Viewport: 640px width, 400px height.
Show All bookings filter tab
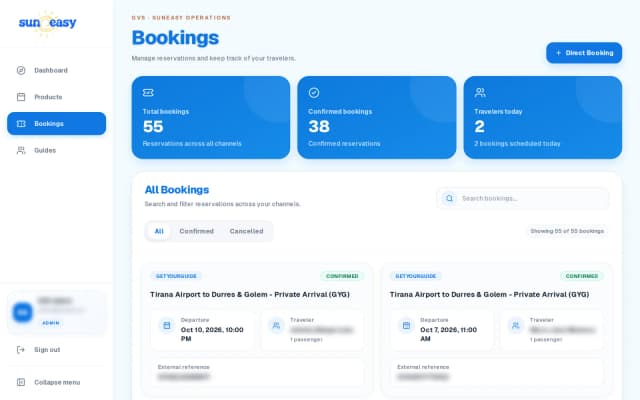click(x=159, y=231)
